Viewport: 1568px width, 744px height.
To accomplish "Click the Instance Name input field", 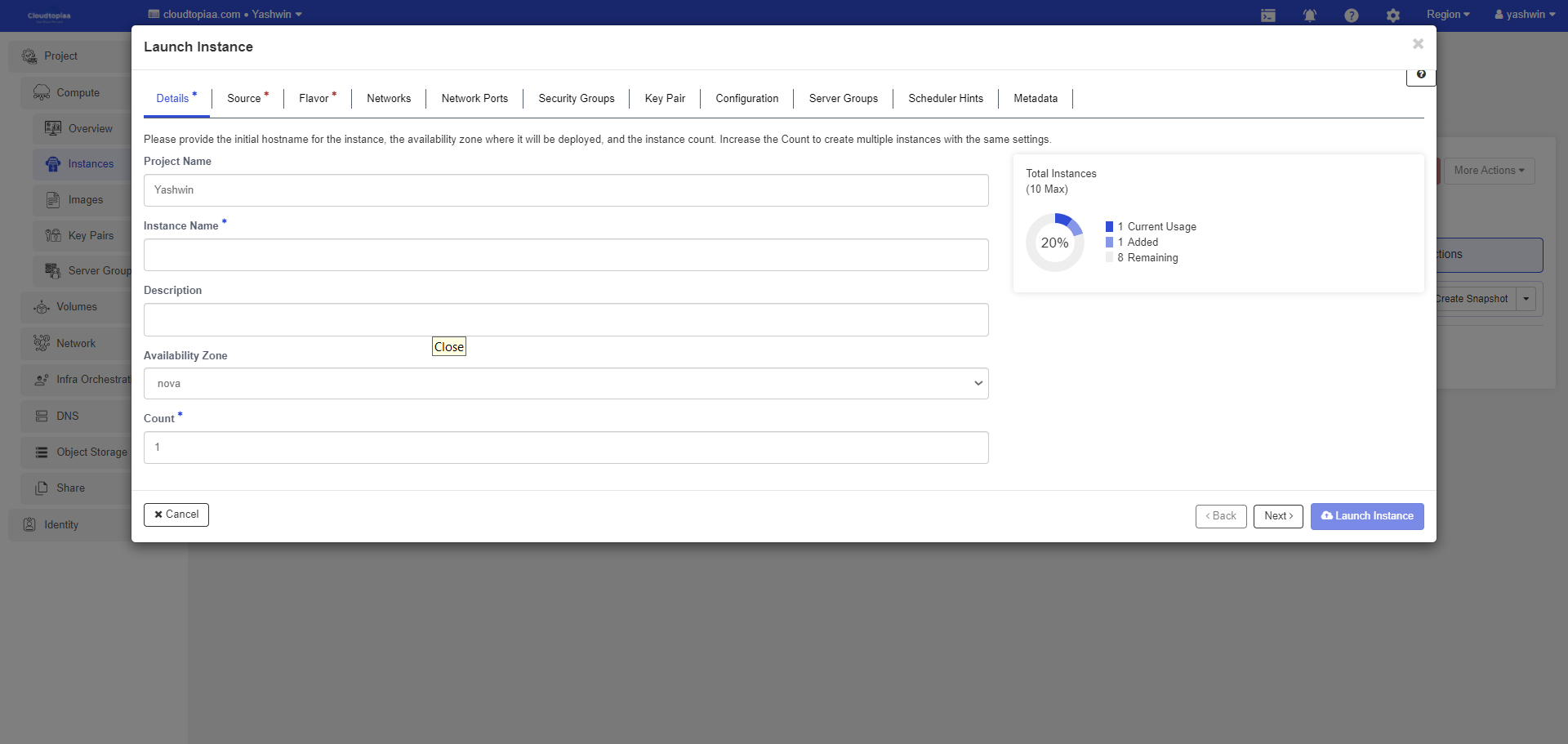I will point(566,255).
